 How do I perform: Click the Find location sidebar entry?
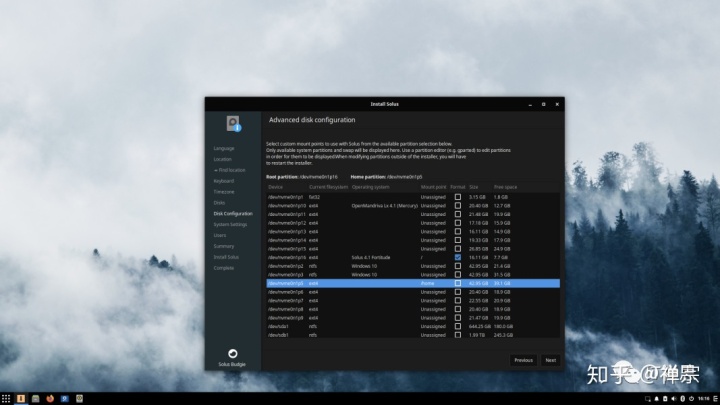pyautogui.click(x=230, y=170)
